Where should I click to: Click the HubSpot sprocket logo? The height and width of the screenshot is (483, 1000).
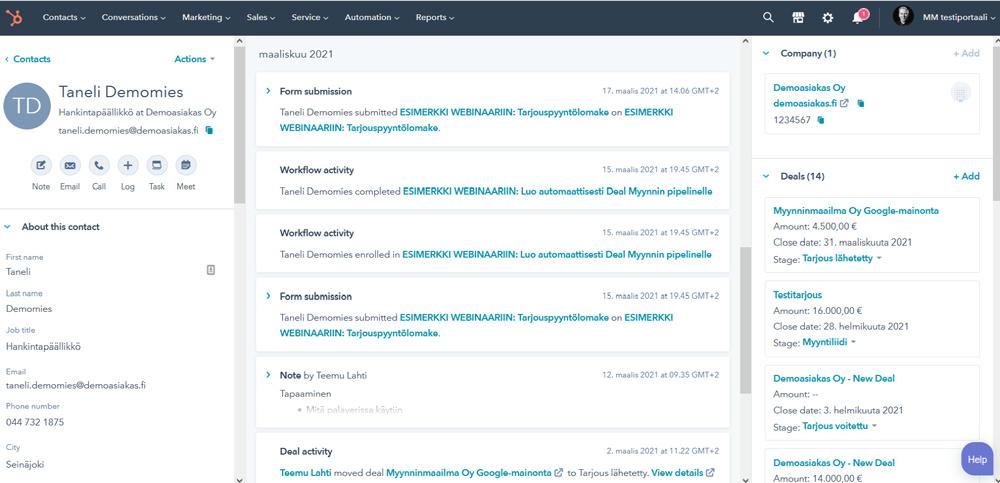[x=14, y=18]
